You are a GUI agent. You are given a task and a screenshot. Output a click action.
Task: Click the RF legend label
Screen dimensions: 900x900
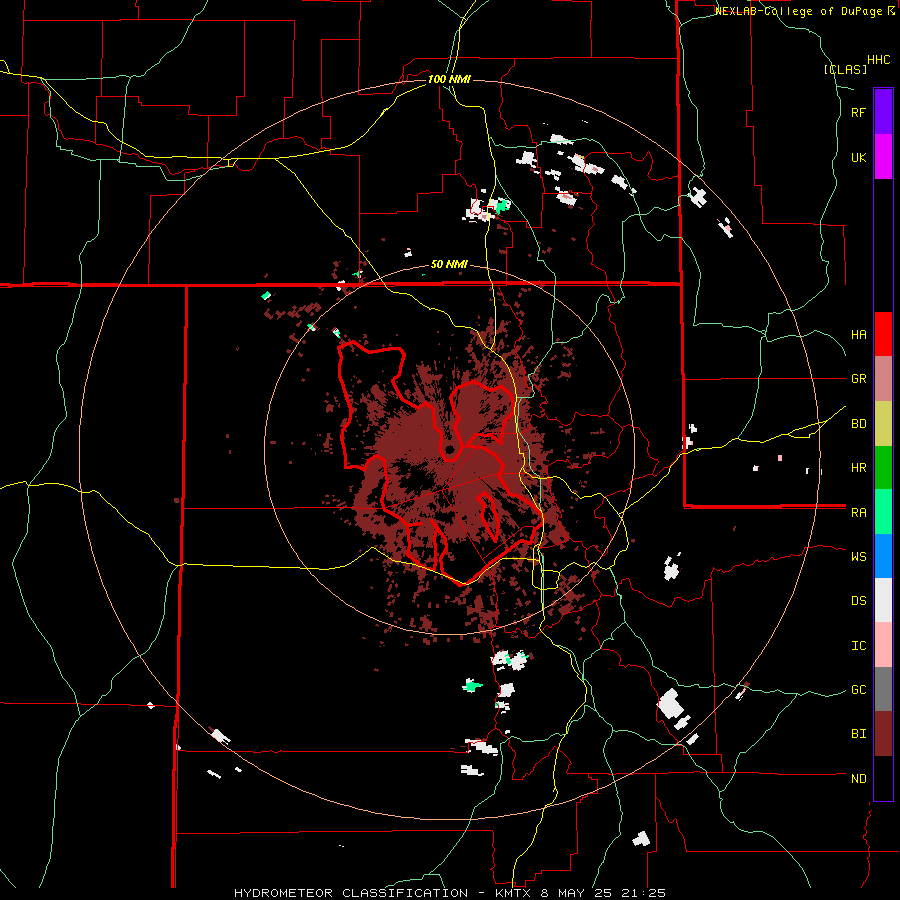click(x=858, y=112)
